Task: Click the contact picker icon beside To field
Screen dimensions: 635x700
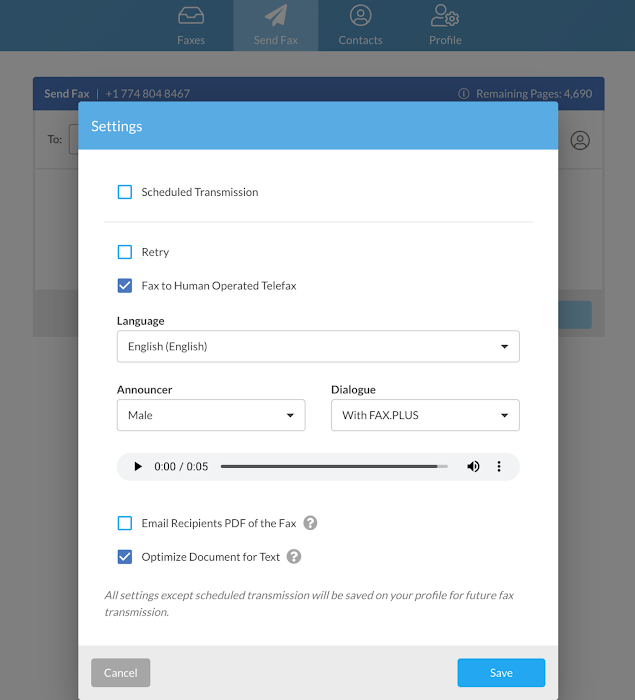Action: click(580, 140)
